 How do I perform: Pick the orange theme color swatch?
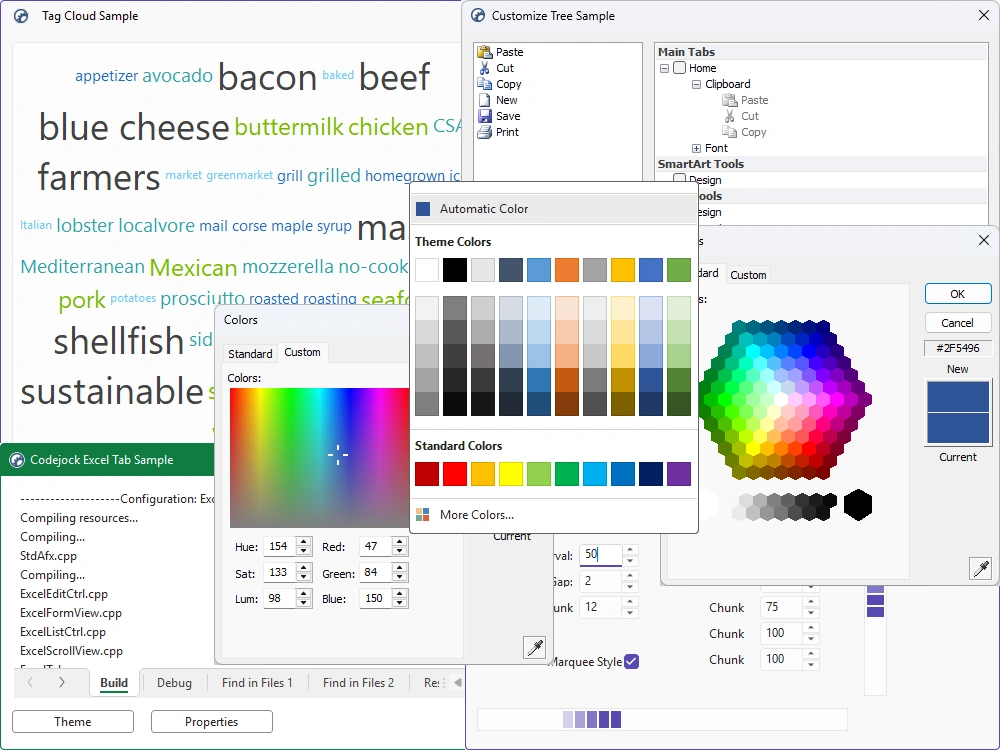pyautogui.click(x=567, y=270)
